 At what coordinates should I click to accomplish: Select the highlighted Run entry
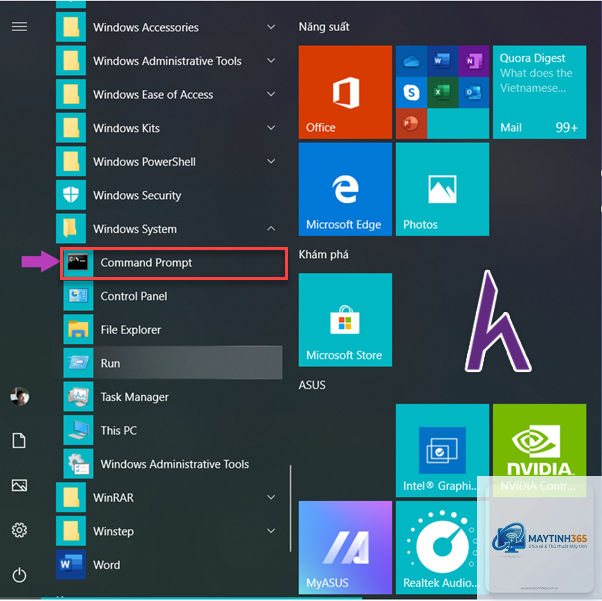pos(173,363)
